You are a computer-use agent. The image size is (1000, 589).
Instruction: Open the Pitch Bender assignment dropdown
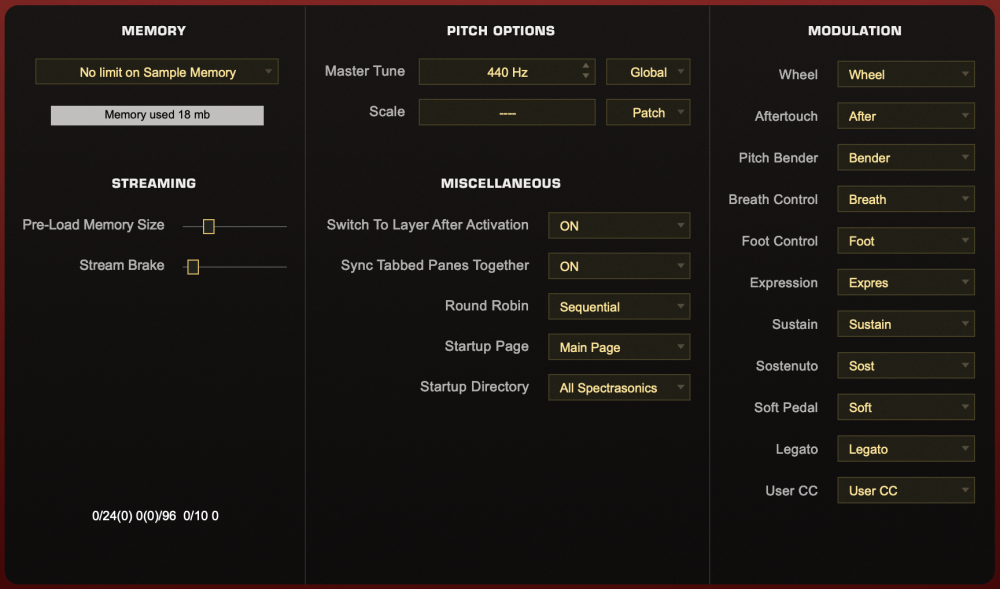(905, 158)
